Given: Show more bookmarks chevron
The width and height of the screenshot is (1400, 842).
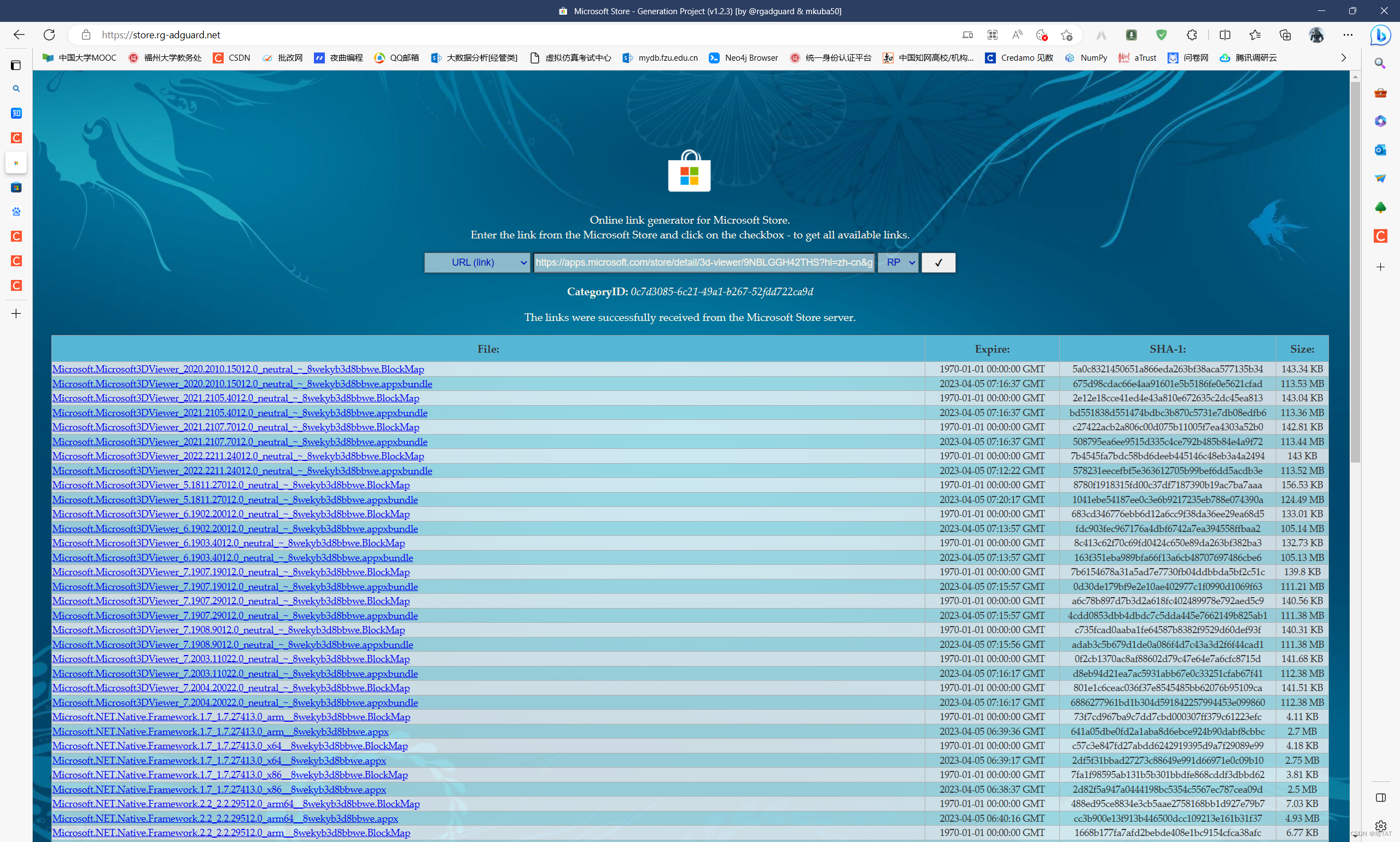Looking at the screenshot, I should [x=1343, y=57].
